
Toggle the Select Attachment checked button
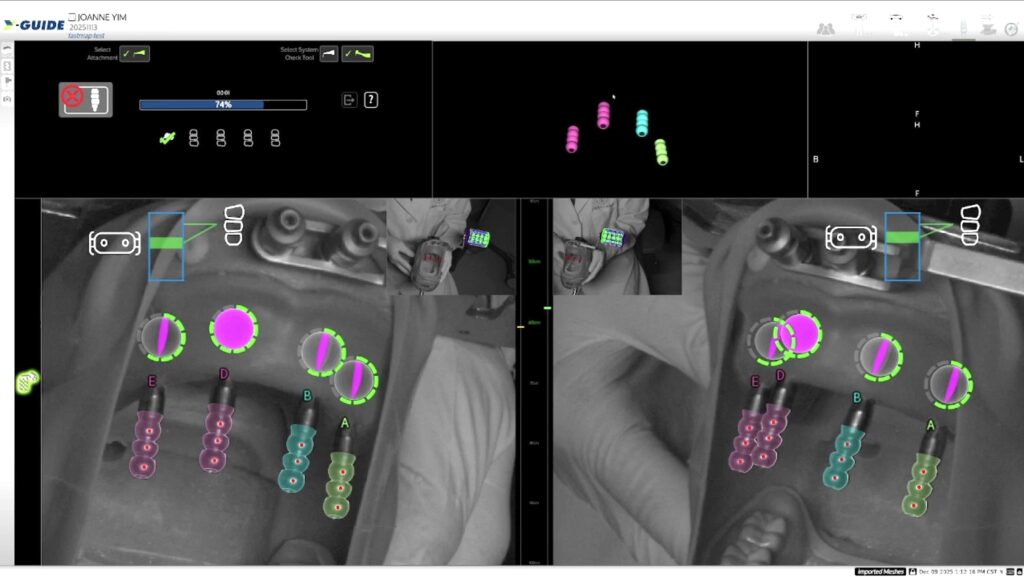pos(134,54)
